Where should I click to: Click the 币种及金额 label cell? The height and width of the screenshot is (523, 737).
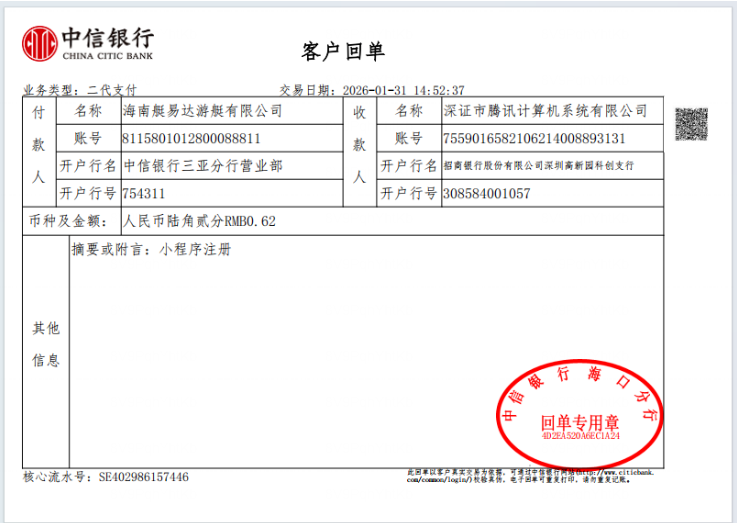72,221
